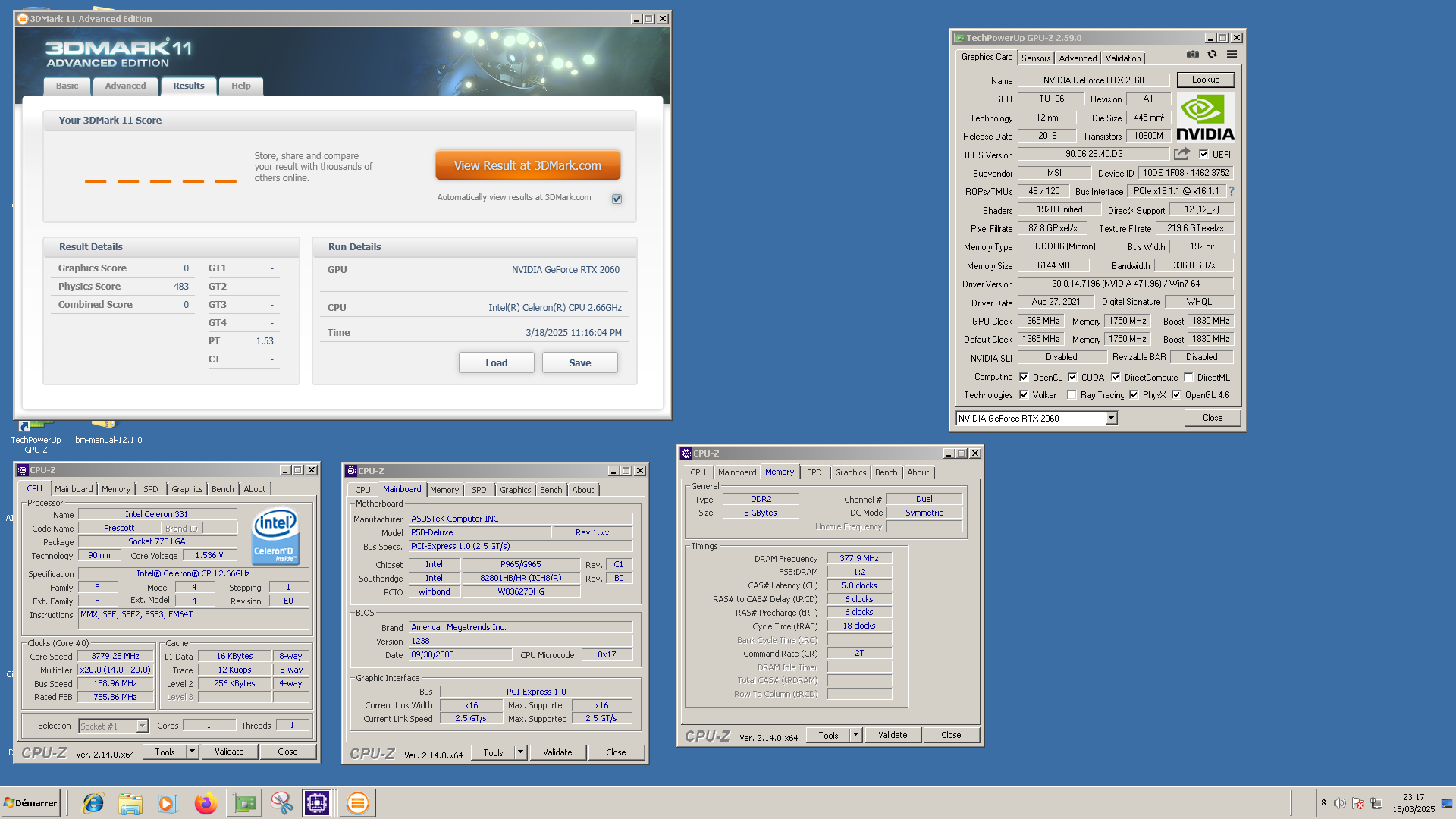This screenshot has height=819, width=1456.
Task: Open the Graphics tab in CPU-Z Mainboard window
Action: (516, 491)
